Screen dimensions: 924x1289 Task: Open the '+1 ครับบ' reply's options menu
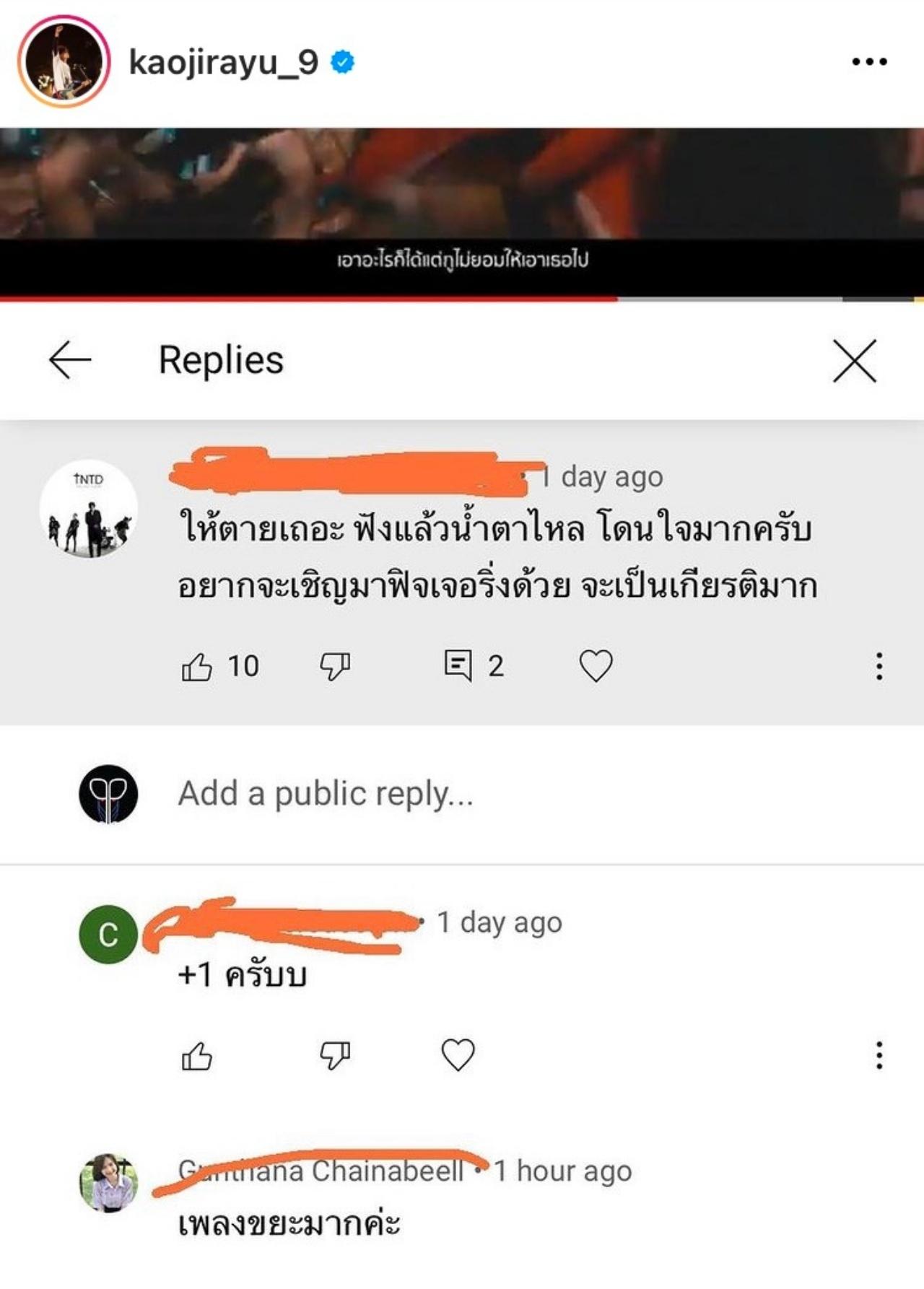click(x=879, y=1055)
